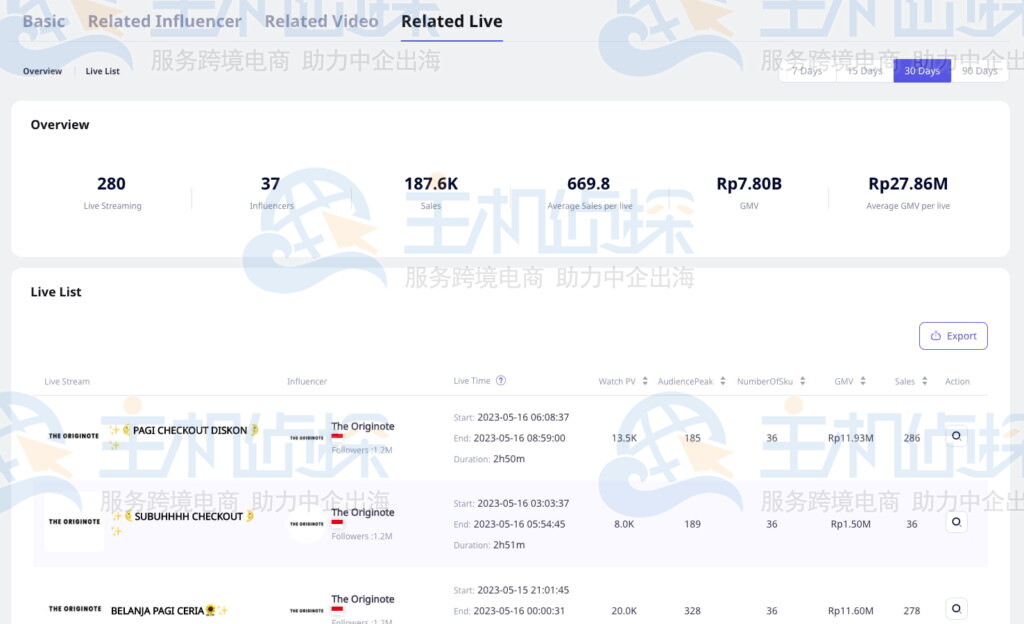Screen dimensions: 1024x624
Task: Select the 30 Days highlighted range control
Action: pyautogui.click(x=921, y=70)
